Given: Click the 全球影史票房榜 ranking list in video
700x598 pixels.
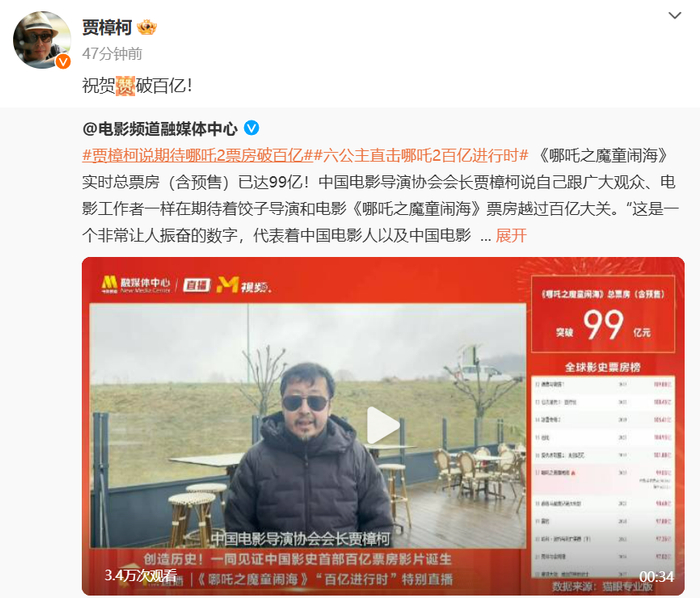Looking at the screenshot, I should 603,469.
